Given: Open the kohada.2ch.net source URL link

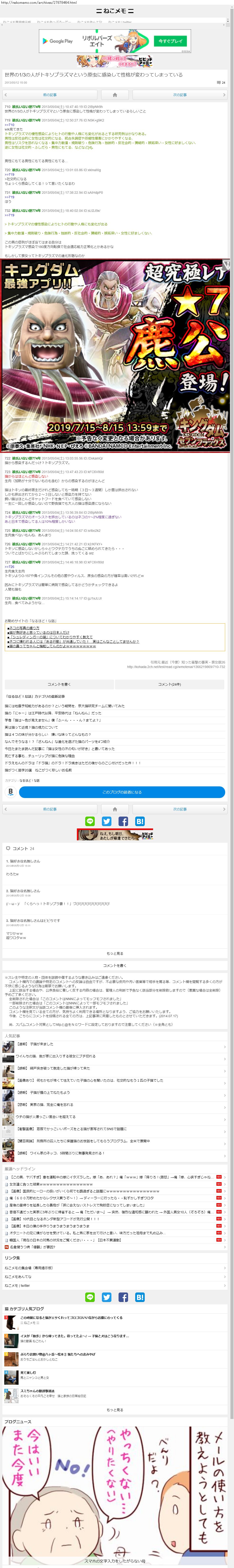Looking at the screenshot, I should click(176, 667).
